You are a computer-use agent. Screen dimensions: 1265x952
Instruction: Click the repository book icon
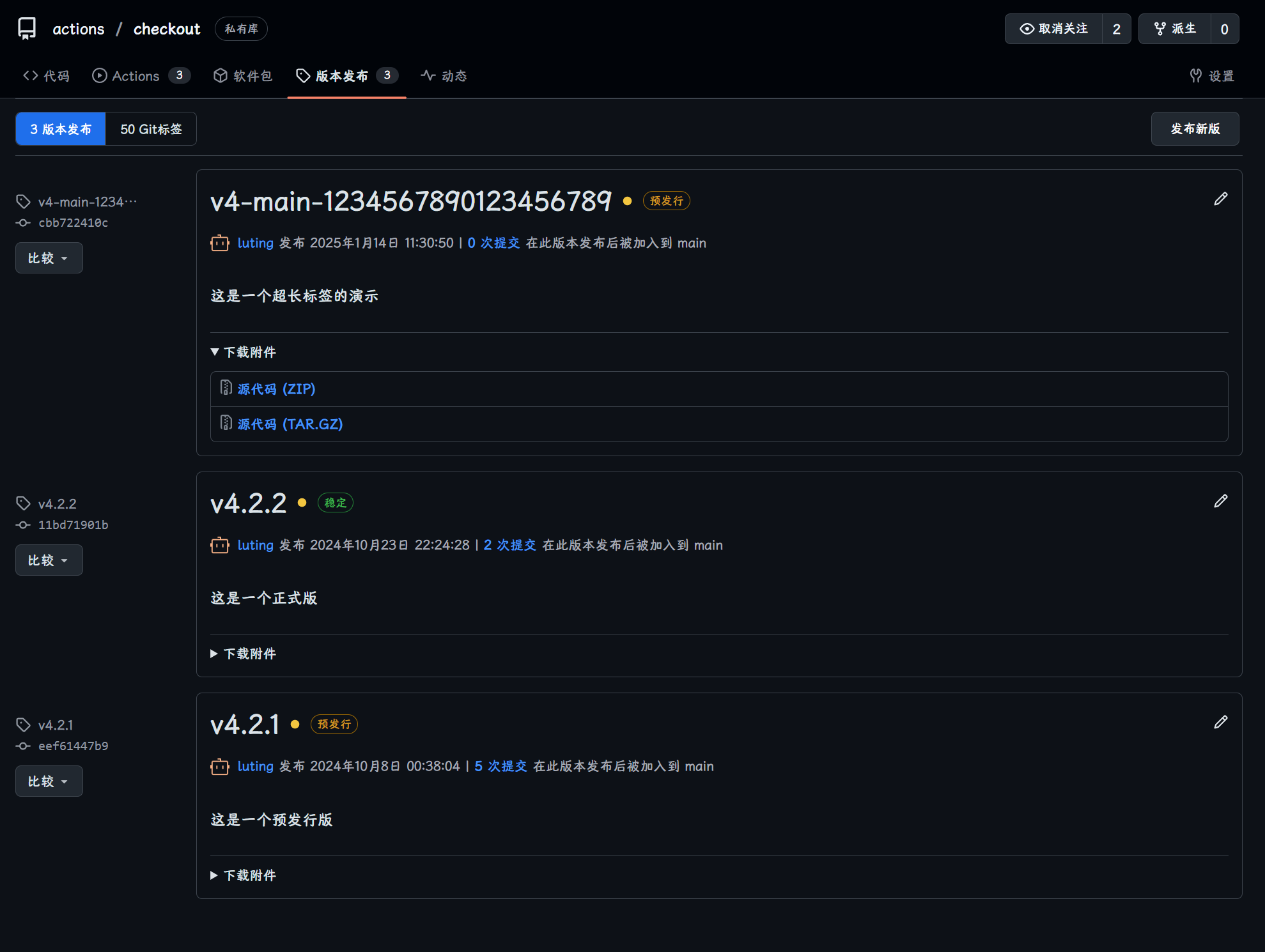pos(26,28)
